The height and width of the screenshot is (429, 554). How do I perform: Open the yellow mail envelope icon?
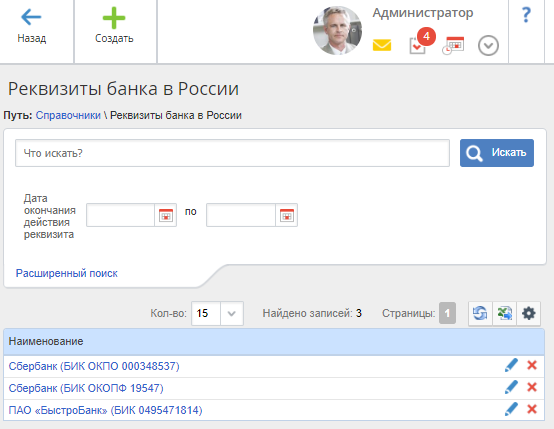point(382,45)
